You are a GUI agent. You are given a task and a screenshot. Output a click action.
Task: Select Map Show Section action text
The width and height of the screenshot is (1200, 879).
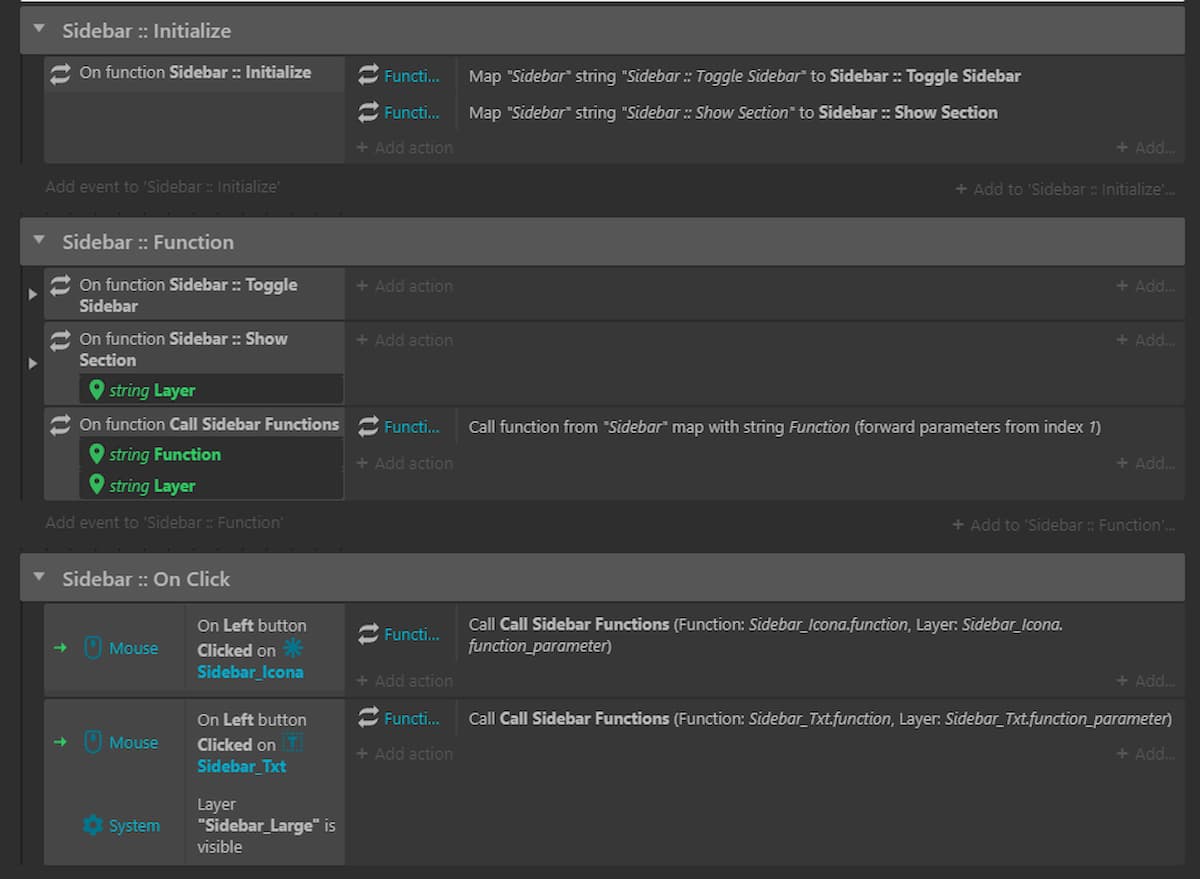tap(733, 113)
